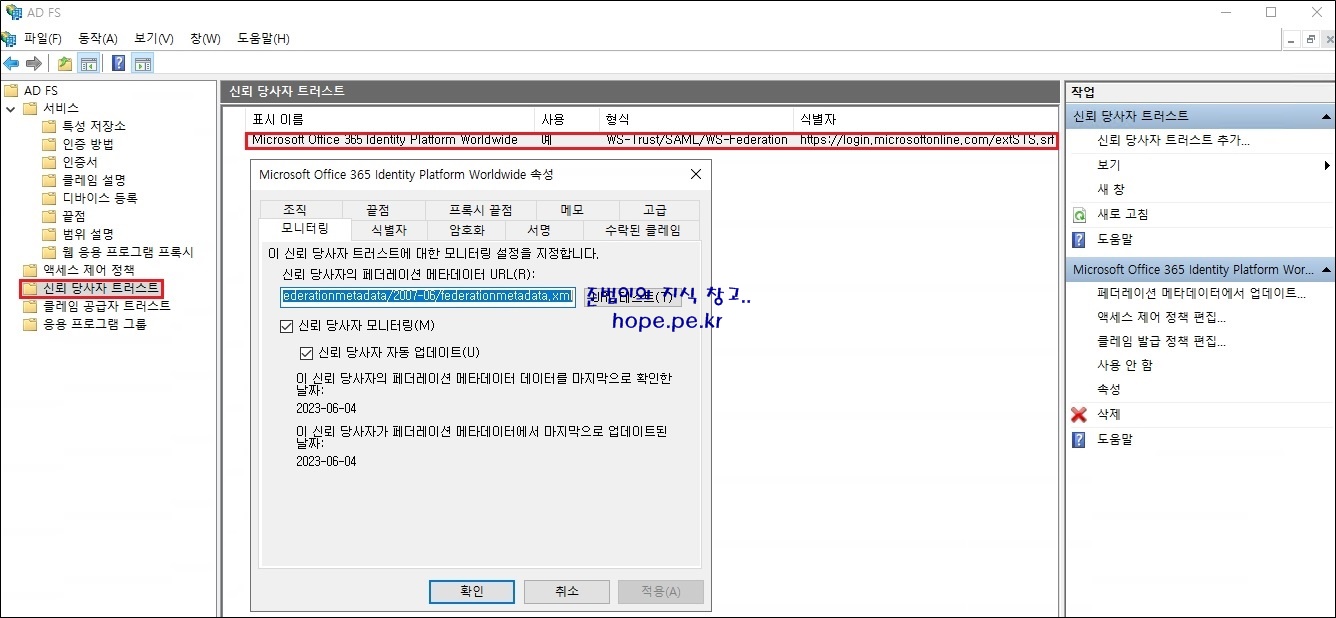The height and width of the screenshot is (618, 1336).
Task: Click 속성 action in actions pane
Action: point(1109,389)
